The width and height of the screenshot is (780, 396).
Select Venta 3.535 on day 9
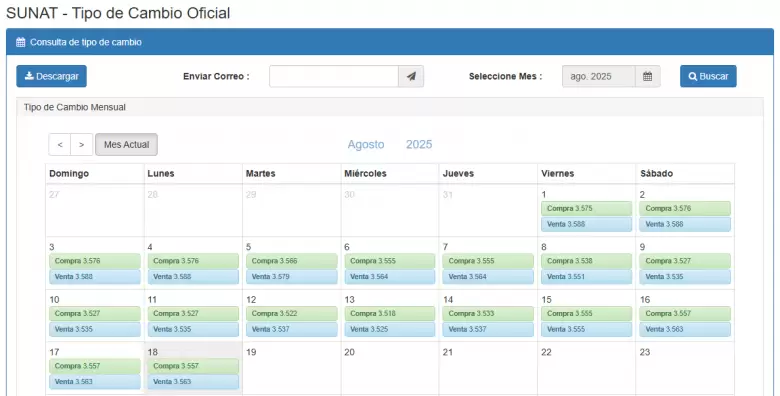pyautogui.click(x=684, y=277)
